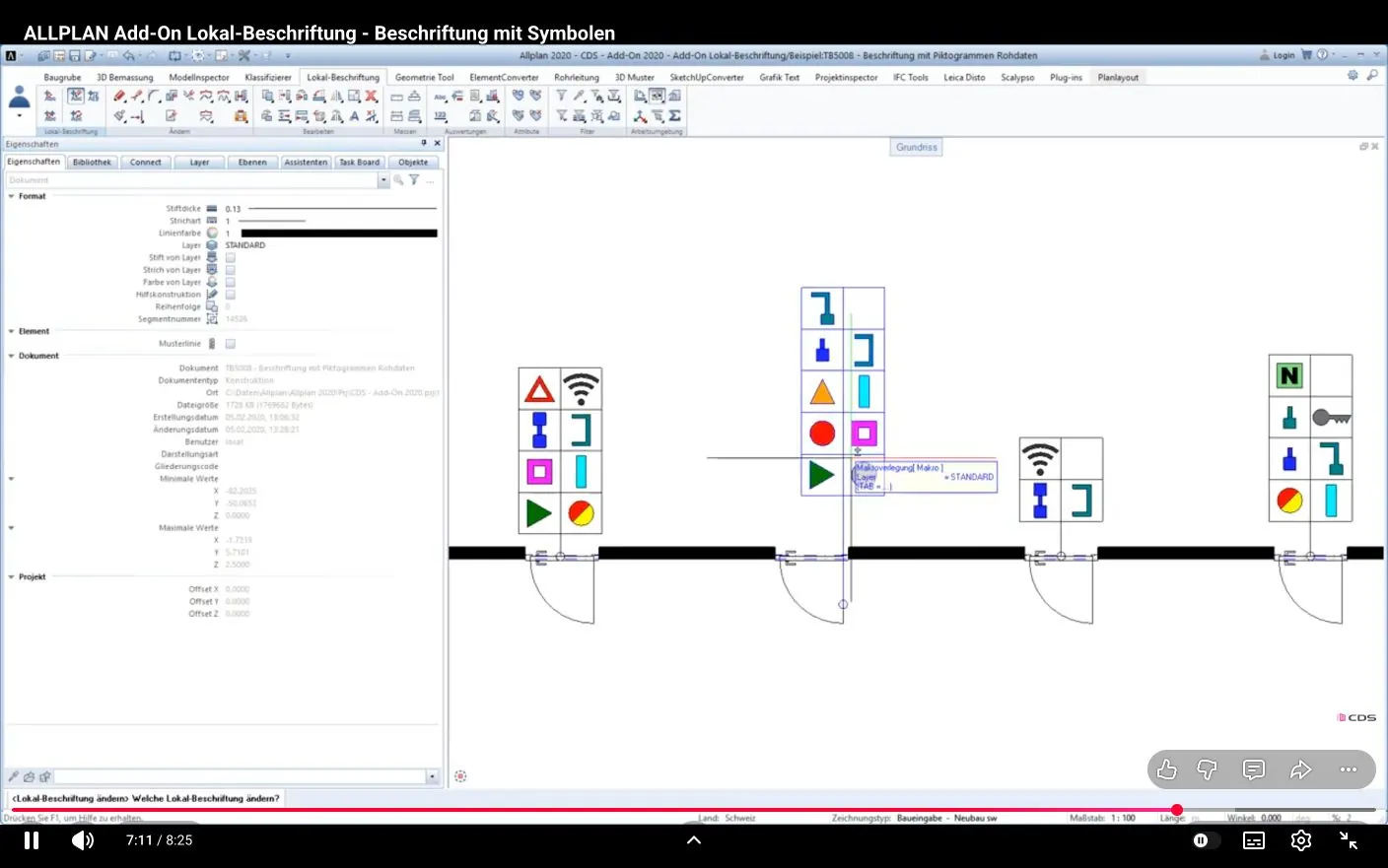
Task: Open the video comments
Action: (1254, 769)
